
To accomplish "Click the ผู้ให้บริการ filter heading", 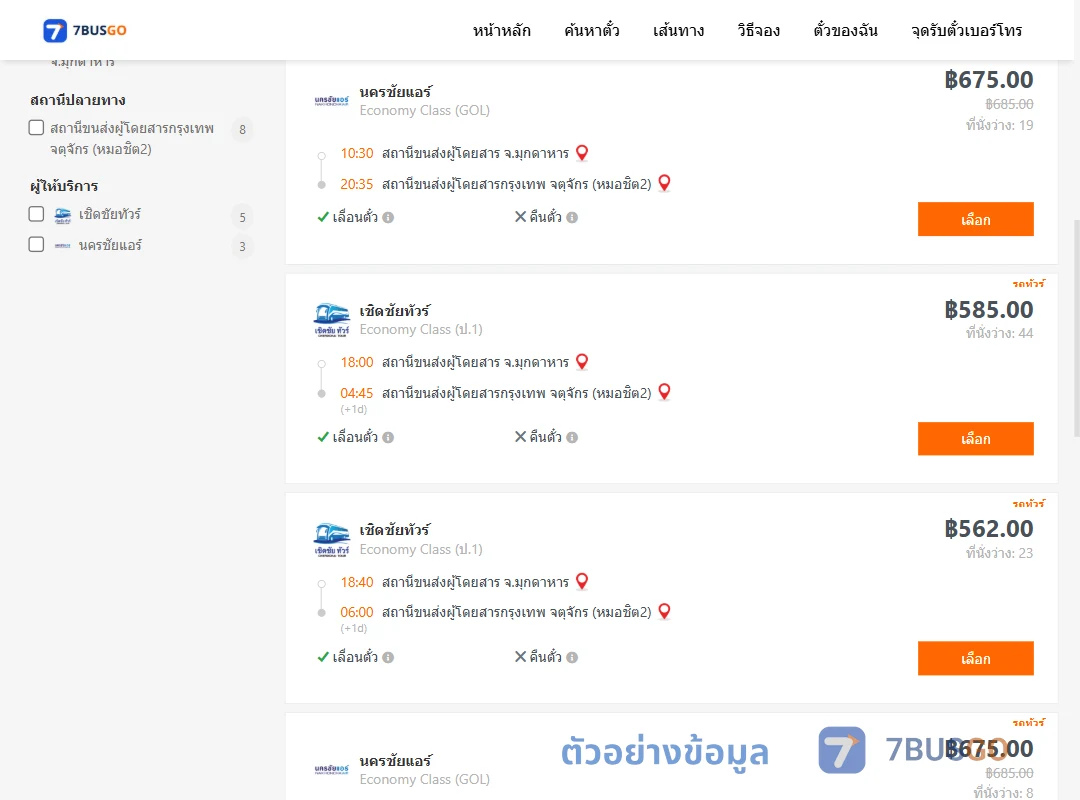I will [64, 186].
